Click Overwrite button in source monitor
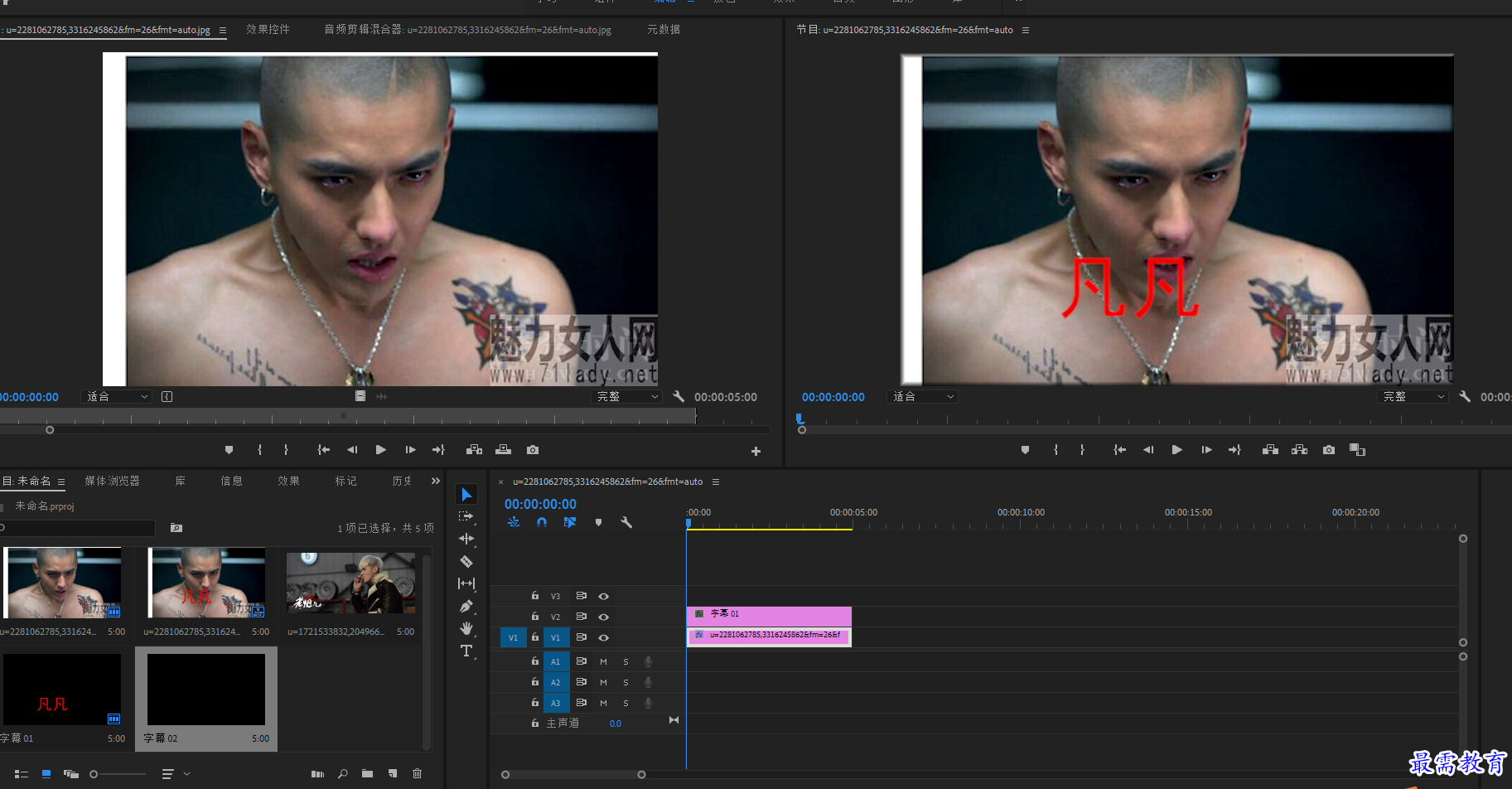This screenshot has height=789, width=1512. tap(503, 450)
